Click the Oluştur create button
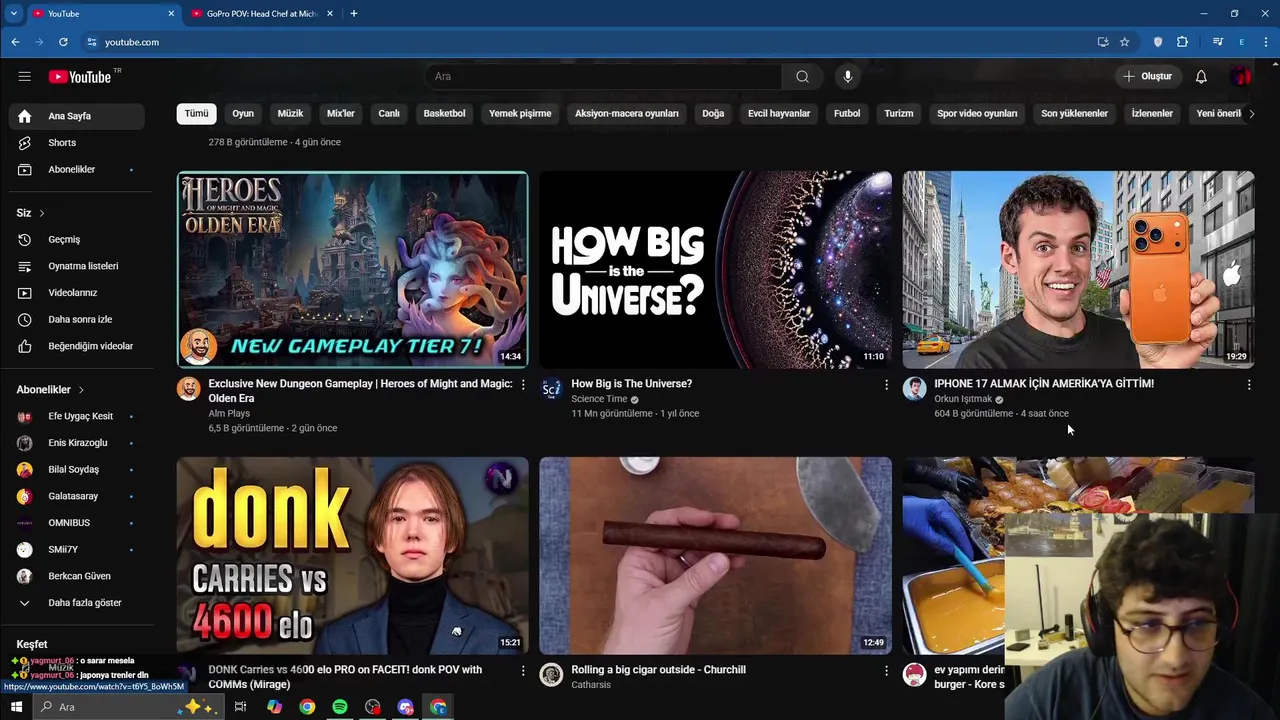The height and width of the screenshot is (720, 1280). click(x=1147, y=77)
